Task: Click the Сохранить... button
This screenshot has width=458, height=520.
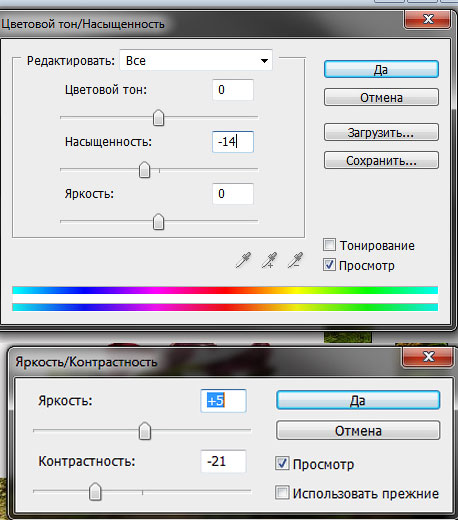Action: point(381,160)
